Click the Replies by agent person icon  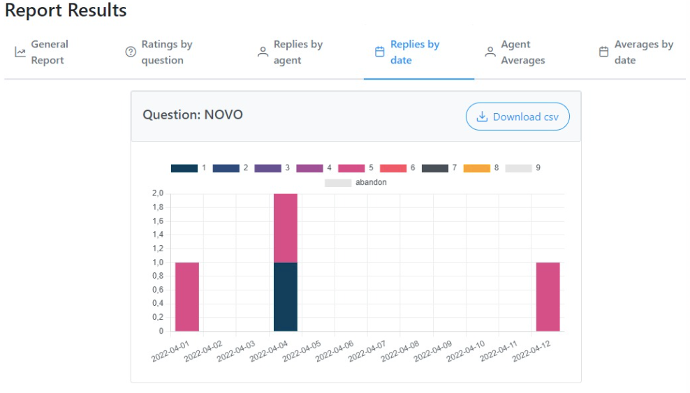(263, 52)
